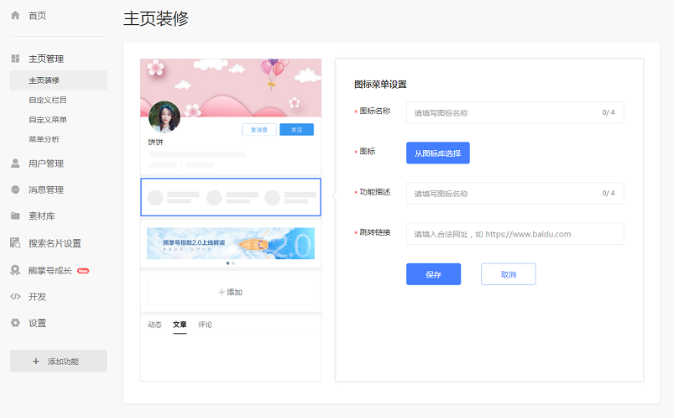Click the profile avatar photo
The width and height of the screenshot is (675, 418).
pos(164,117)
